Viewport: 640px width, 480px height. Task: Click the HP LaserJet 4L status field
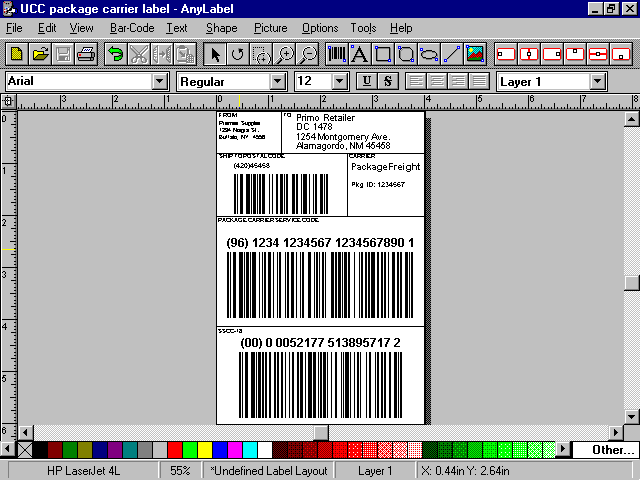pyautogui.click(x=83, y=471)
